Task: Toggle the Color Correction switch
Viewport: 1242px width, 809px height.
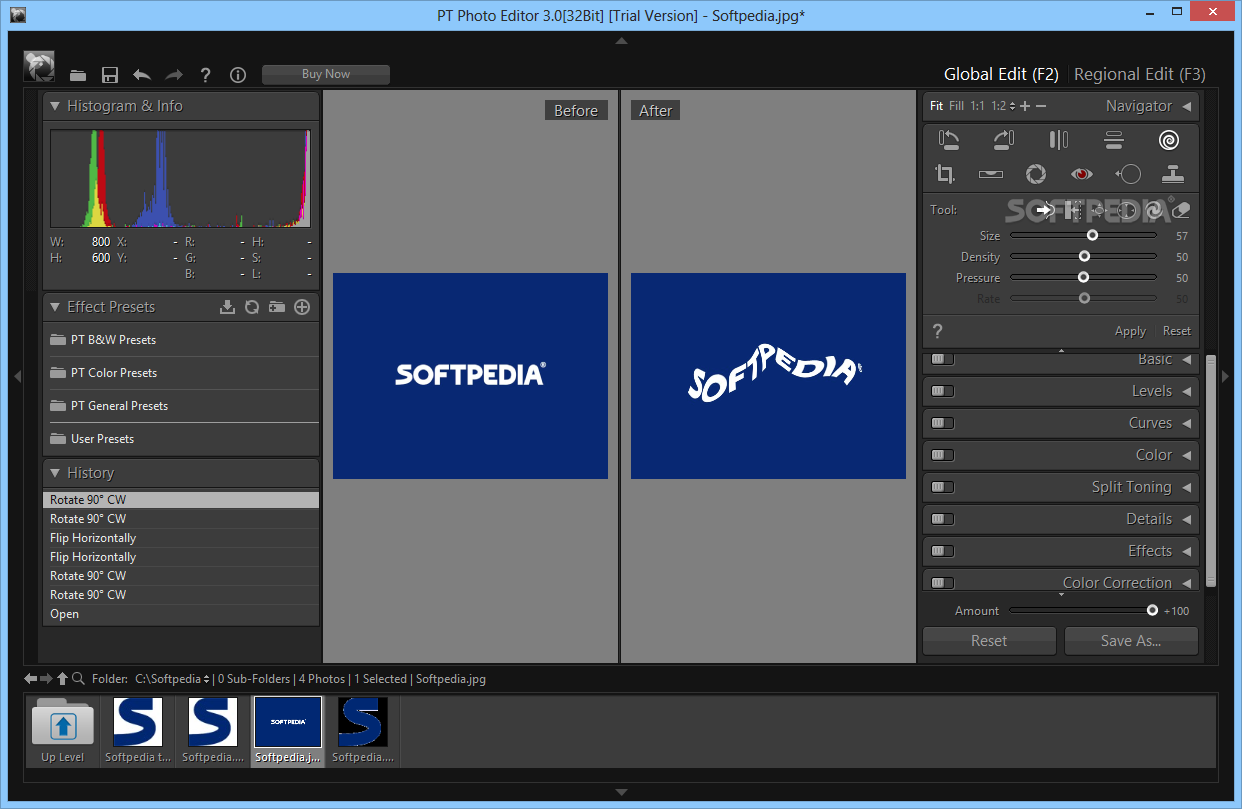Action: click(x=943, y=583)
